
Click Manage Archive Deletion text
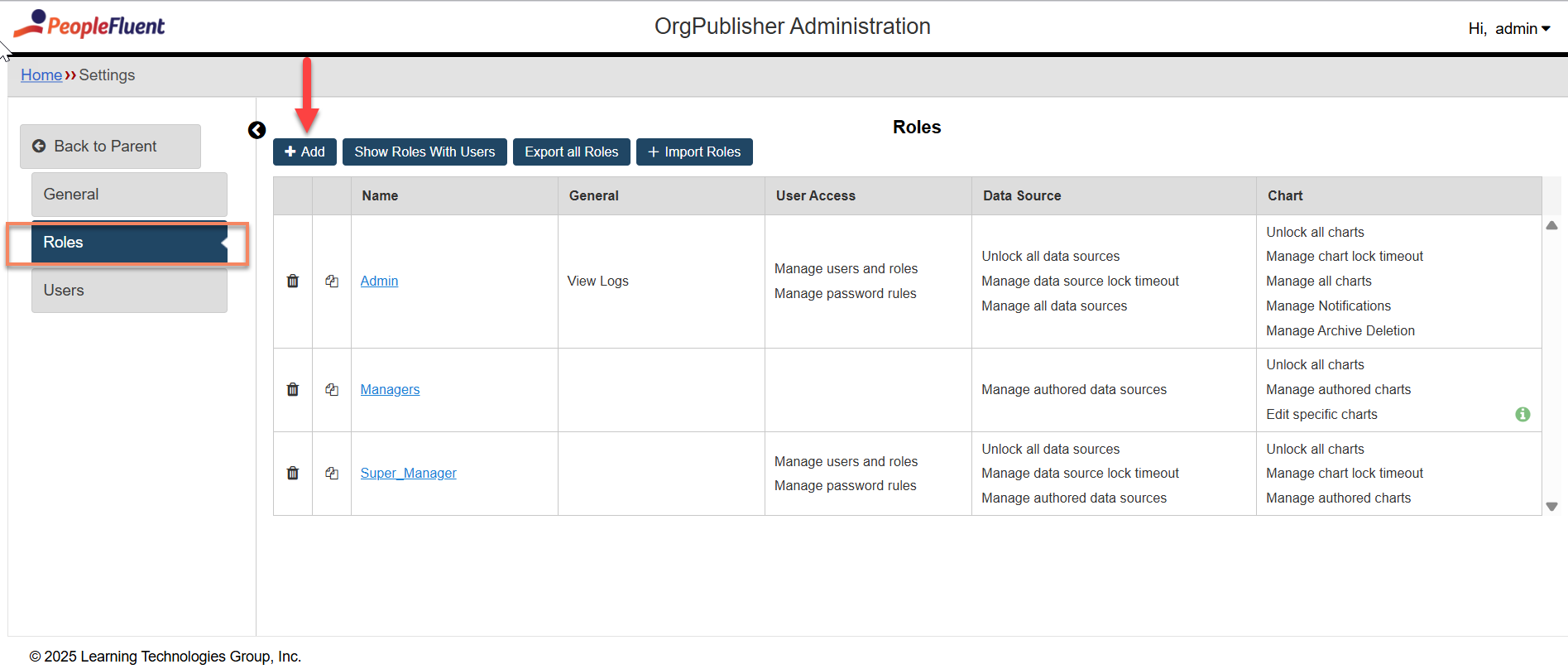point(1340,330)
